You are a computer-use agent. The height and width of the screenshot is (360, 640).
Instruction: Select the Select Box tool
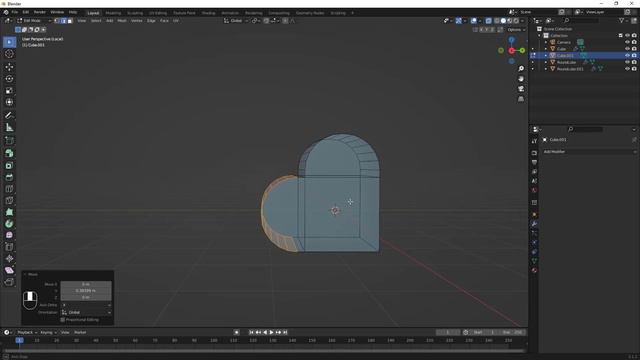click(9, 42)
